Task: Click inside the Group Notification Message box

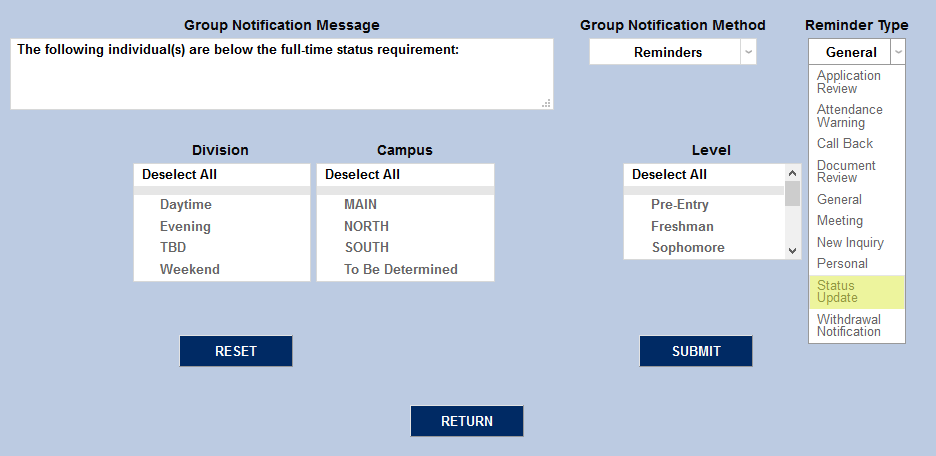Action: pyautogui.click(x=281, y=78)
